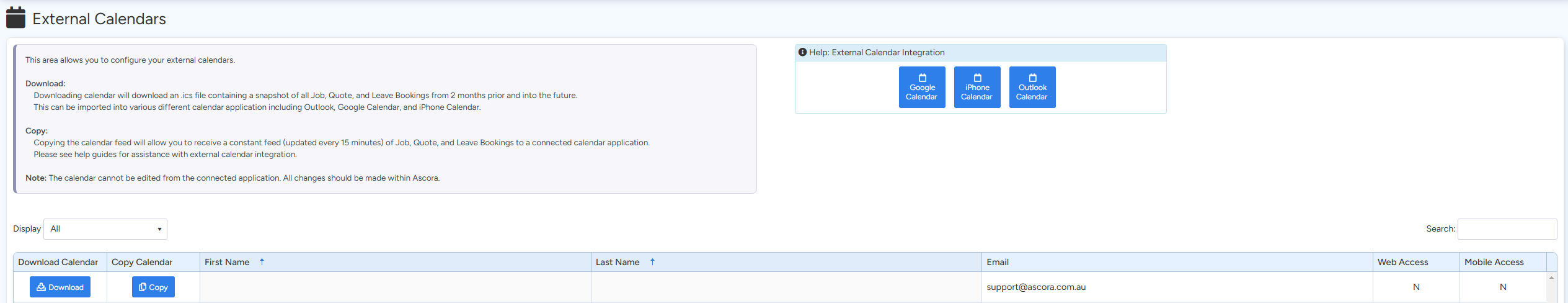This screenshot has height=303, width=1568.
Task: Download calendar for support@ascora.com.au
Action: [60, 287]
